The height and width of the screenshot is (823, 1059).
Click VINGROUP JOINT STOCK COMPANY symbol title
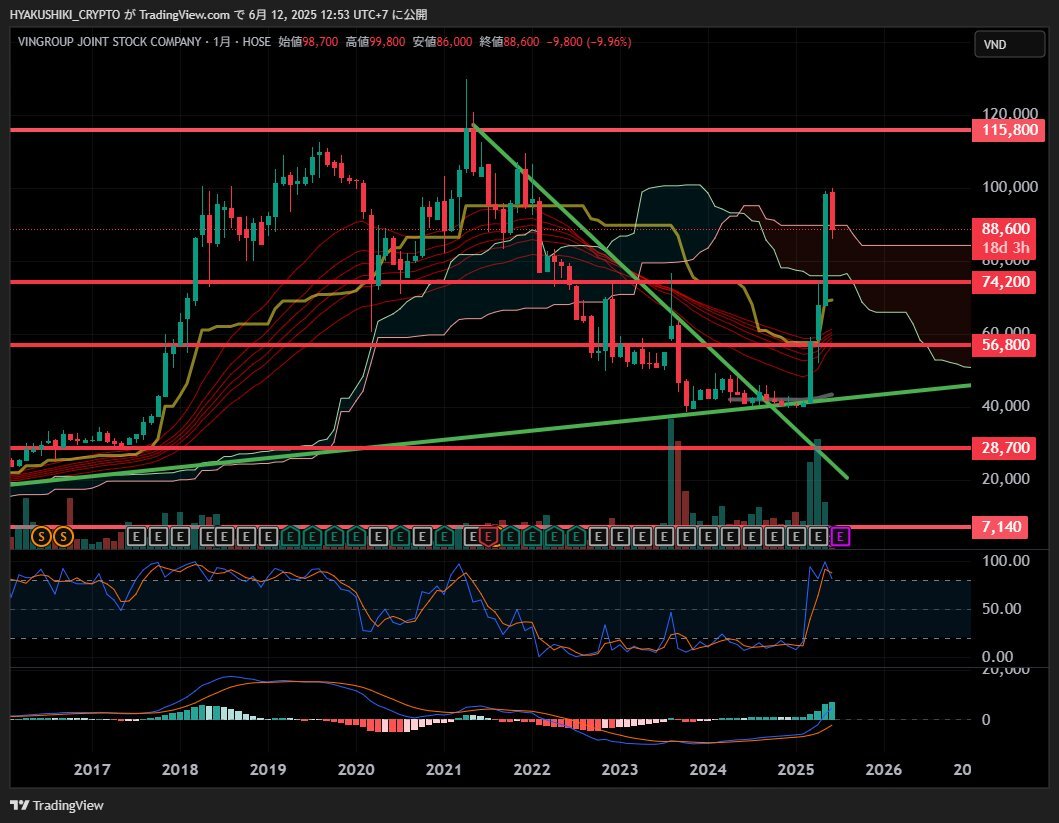click(x=109, y=42)
